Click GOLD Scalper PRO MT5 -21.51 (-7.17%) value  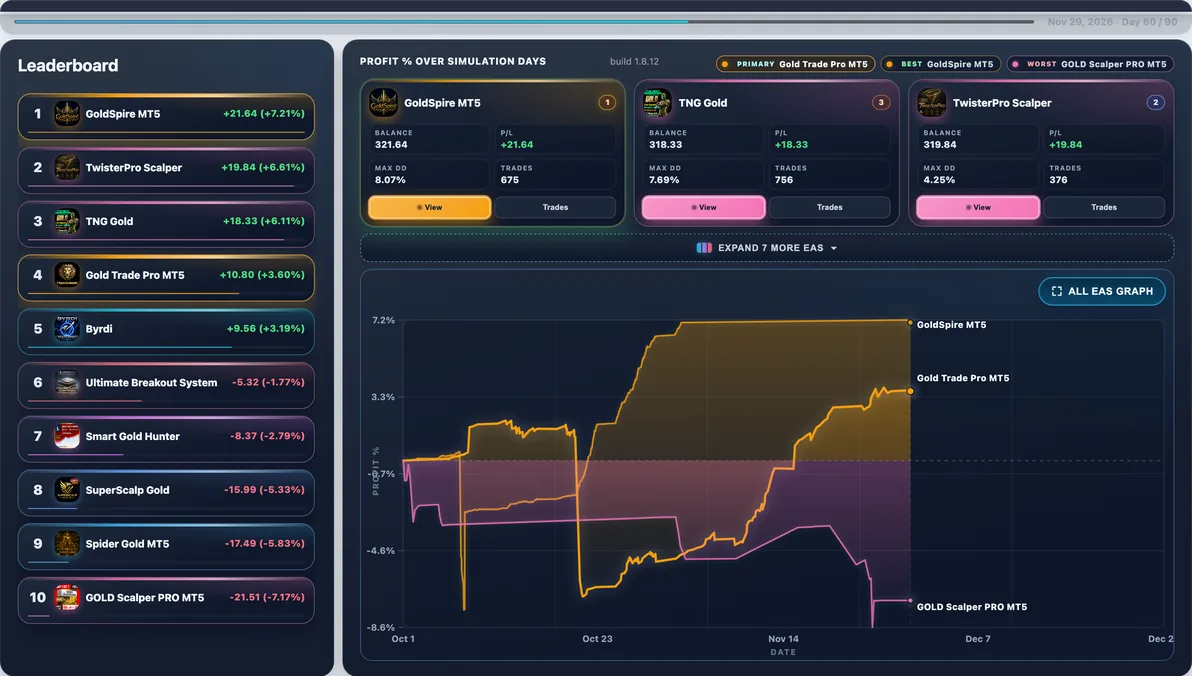click(x=267, y=597)
